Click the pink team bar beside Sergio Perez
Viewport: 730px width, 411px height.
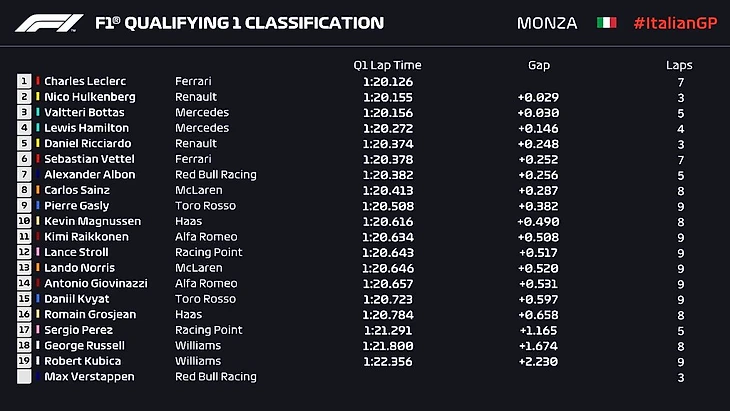[38, 330]
